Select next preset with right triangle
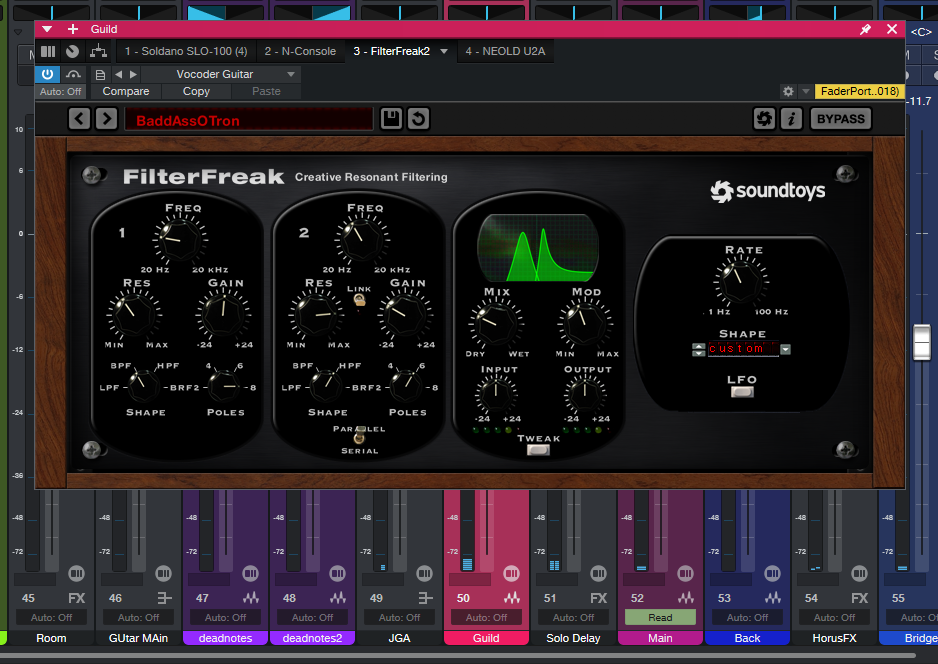The width and height of the screenshot is (938, 664). [133, 74]
